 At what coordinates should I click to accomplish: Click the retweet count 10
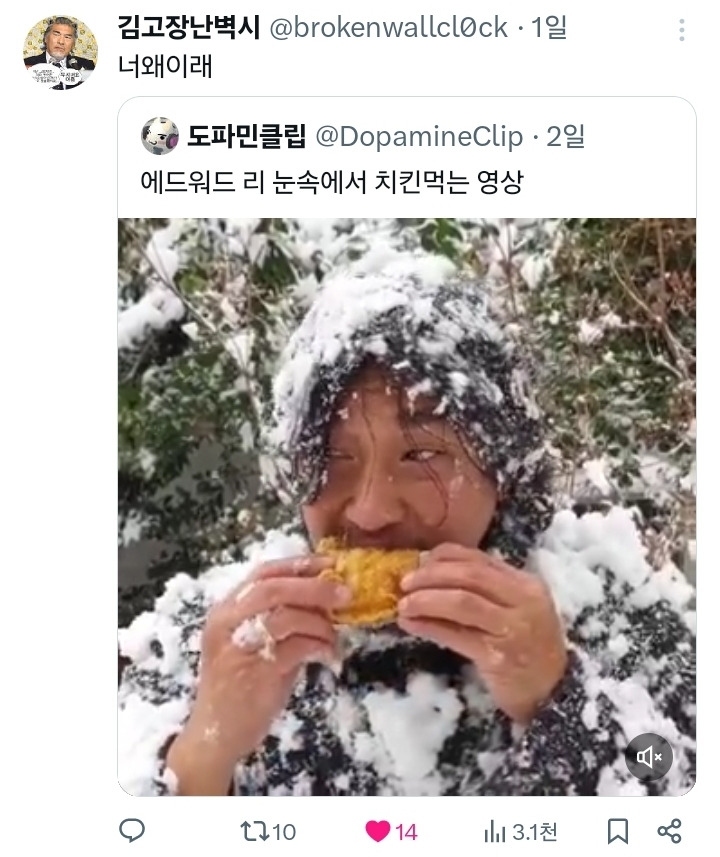tap(284, 831)
